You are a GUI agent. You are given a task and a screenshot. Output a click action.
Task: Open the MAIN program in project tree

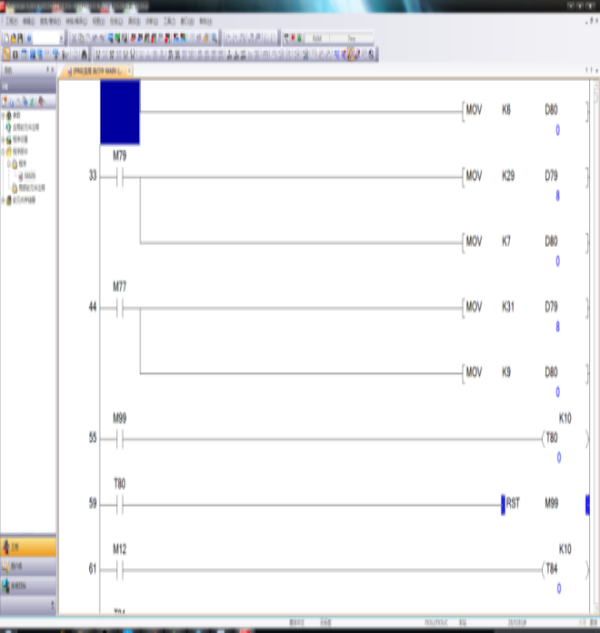[29, 175]
